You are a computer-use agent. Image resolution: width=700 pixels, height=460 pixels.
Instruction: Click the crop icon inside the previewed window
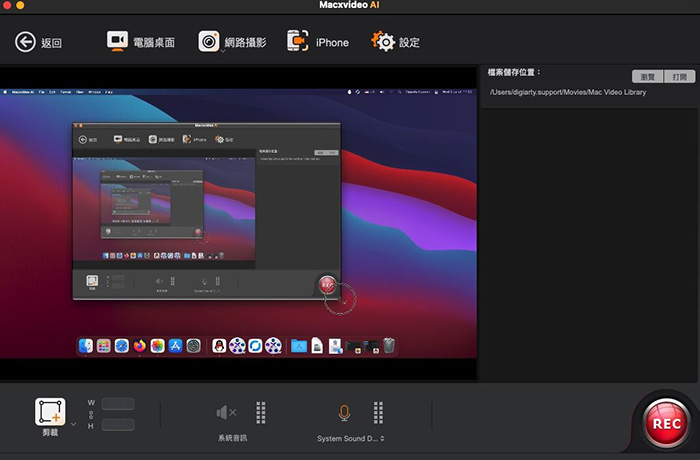click(92, 280)
